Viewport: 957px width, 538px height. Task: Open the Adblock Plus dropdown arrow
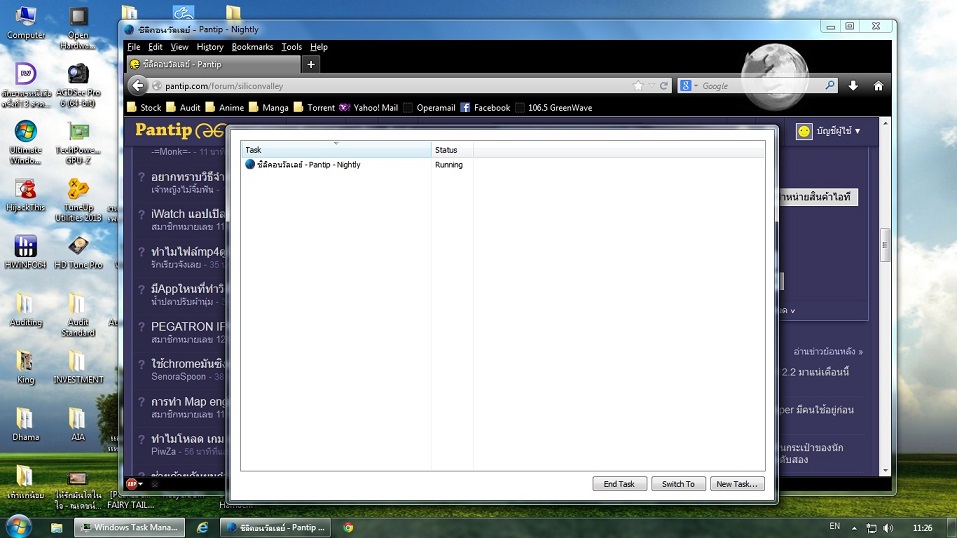click(x=141, y=484)
